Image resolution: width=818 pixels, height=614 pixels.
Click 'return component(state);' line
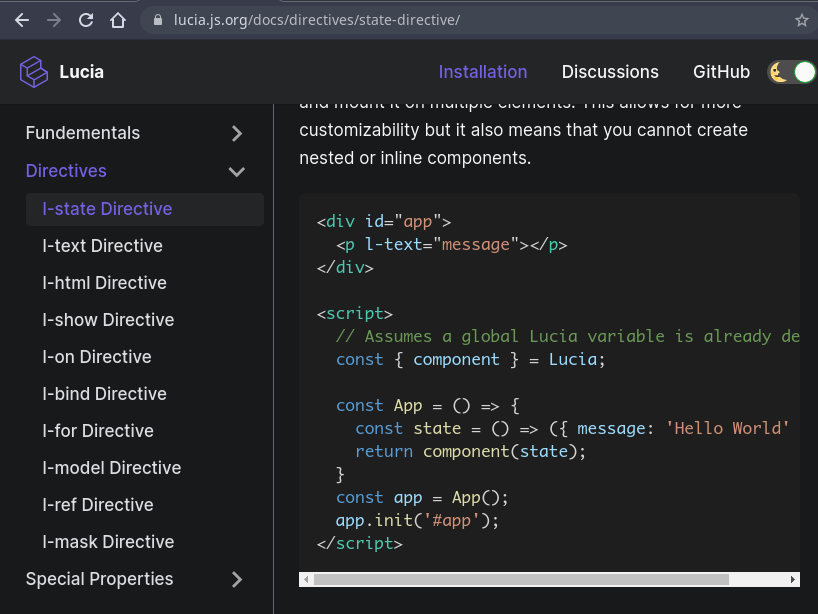pos(471,452)
